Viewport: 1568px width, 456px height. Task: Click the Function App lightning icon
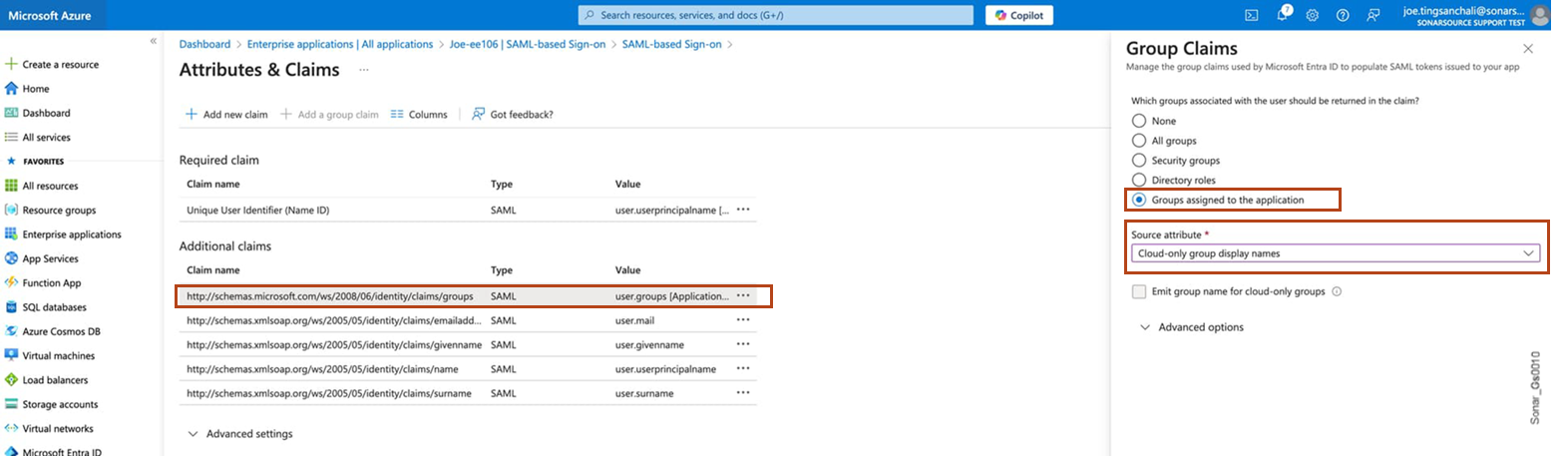point(12,282)
